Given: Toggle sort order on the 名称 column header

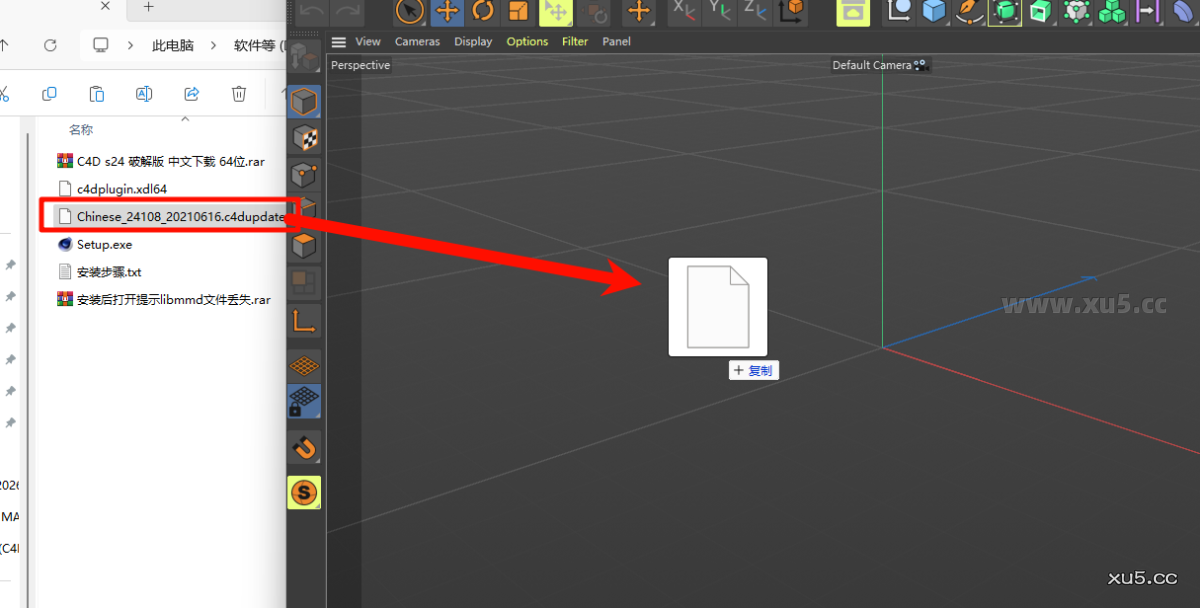Looking at the screenshot, I should click(80, 129).
